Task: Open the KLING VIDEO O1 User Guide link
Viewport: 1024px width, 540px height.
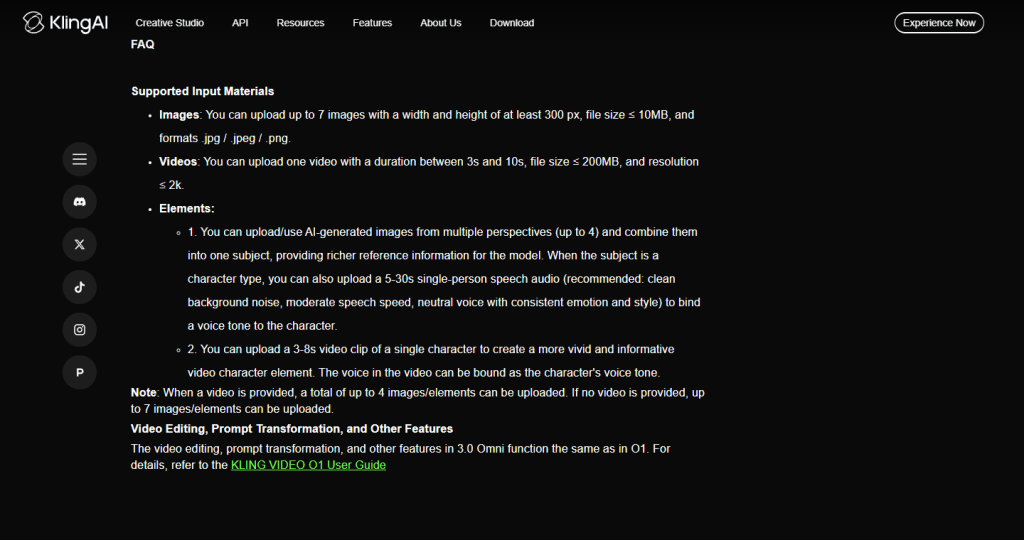Action: 308,465
